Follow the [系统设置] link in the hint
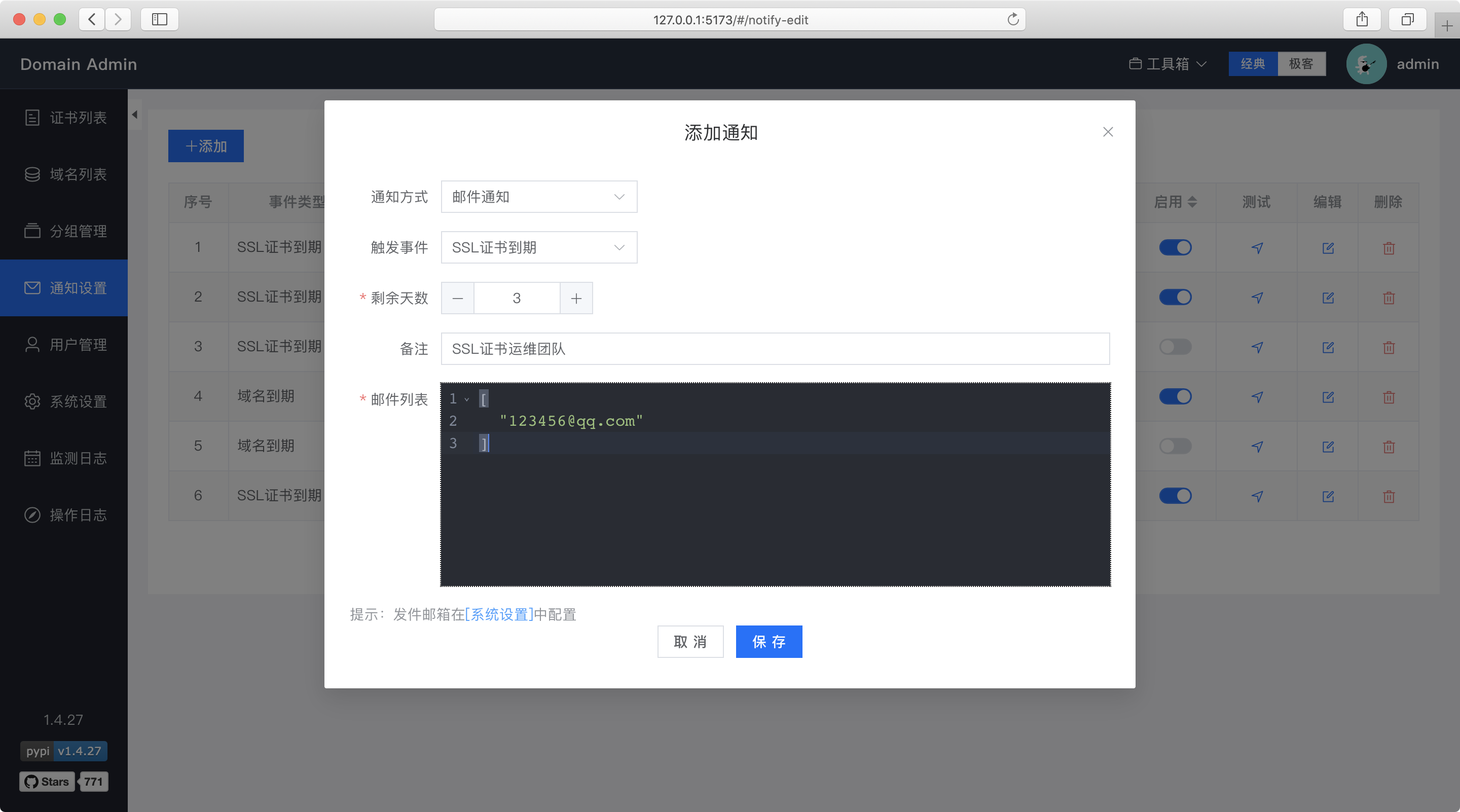 499,614
